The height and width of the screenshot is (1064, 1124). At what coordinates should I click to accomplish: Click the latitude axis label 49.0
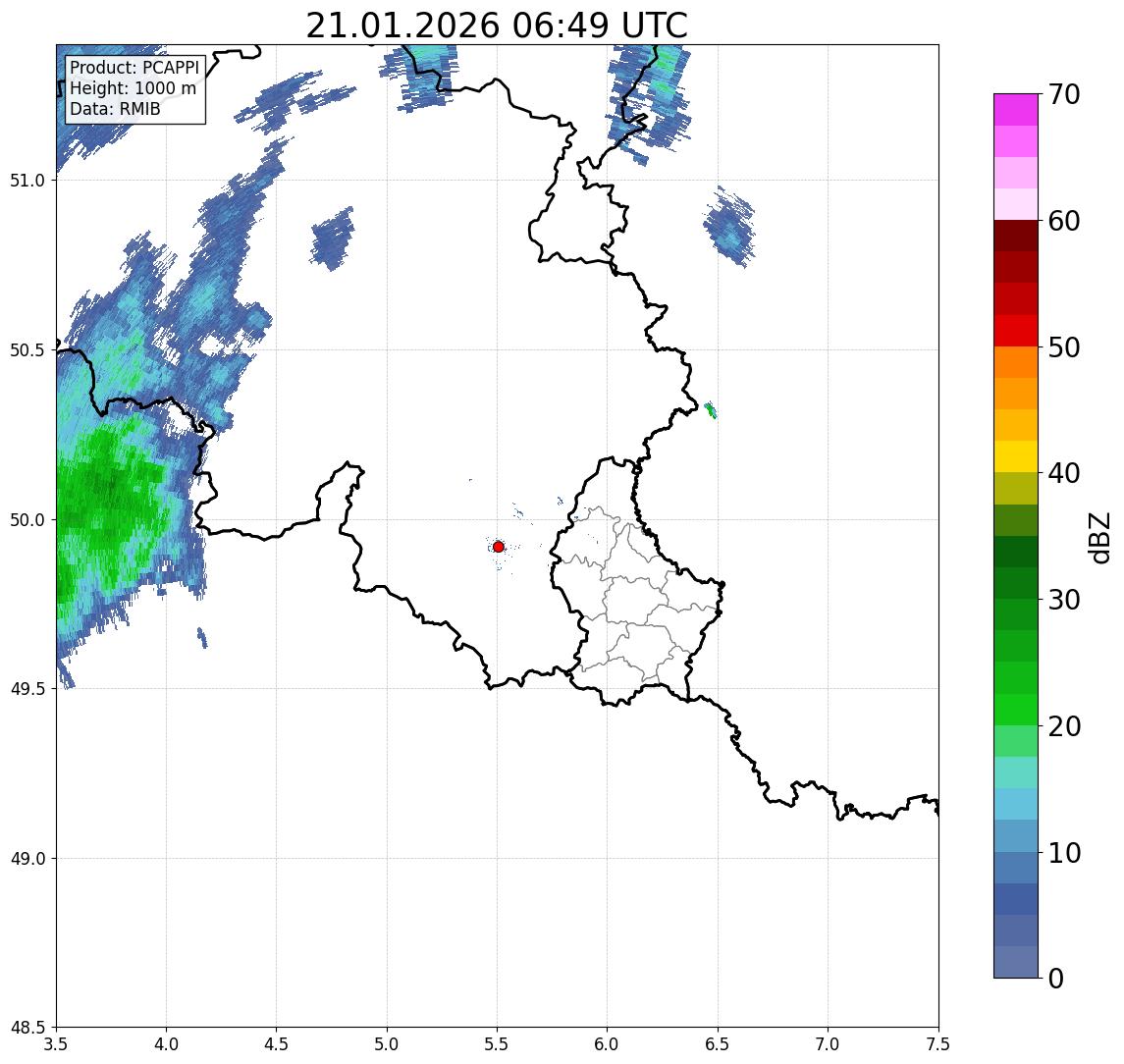click(x=27, y=858)
